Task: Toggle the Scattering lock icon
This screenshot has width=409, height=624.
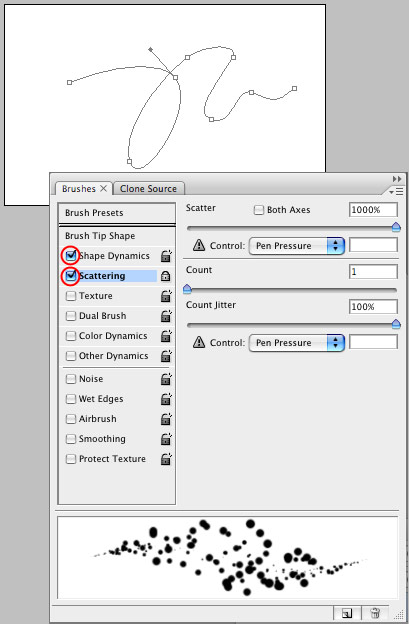Action: (x=165, y=276)
